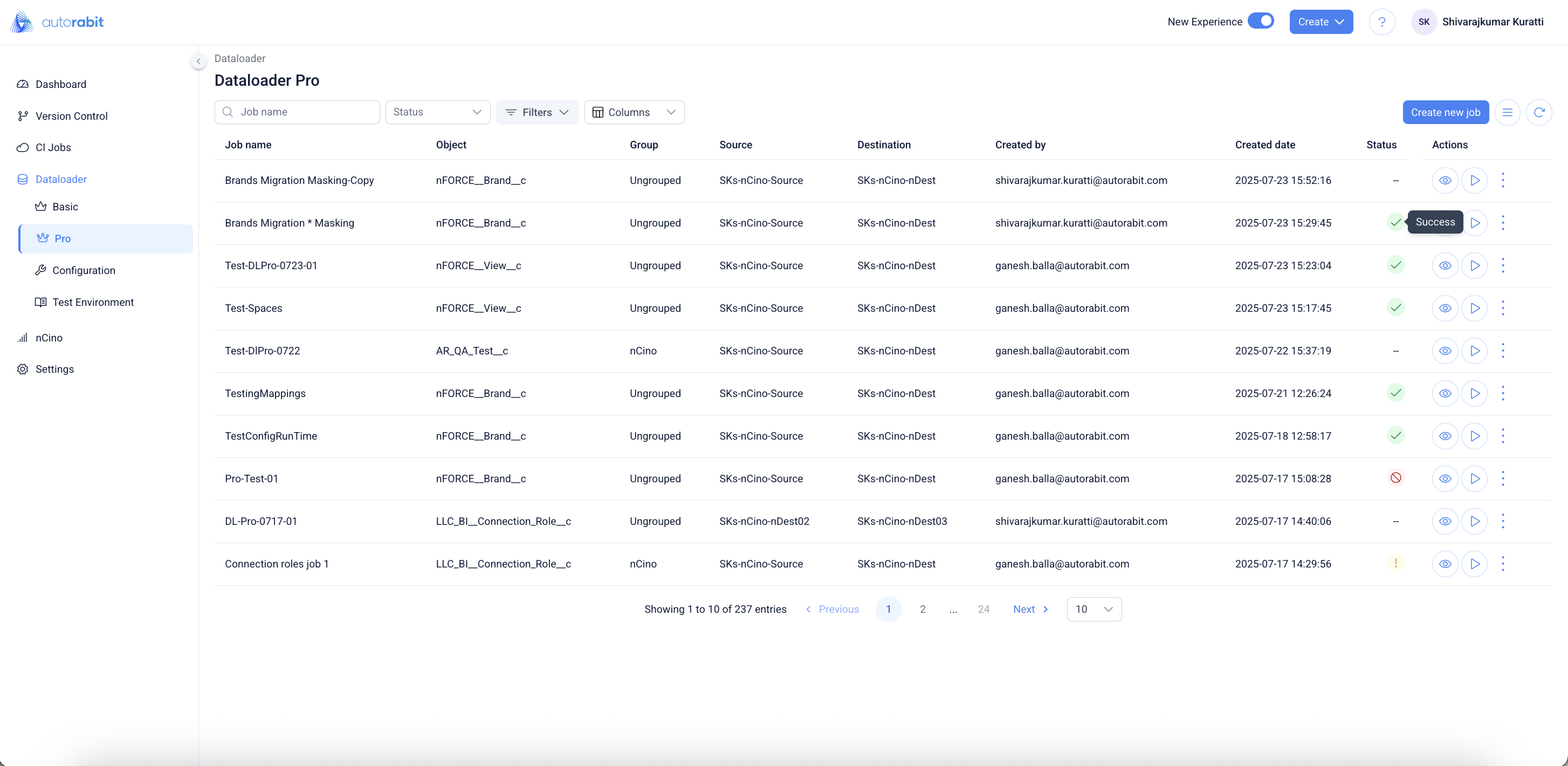Image resolution: width=1568 pixels, height=766 pixels.
Task: Go to the Next page link
Action: [1030, 609]
